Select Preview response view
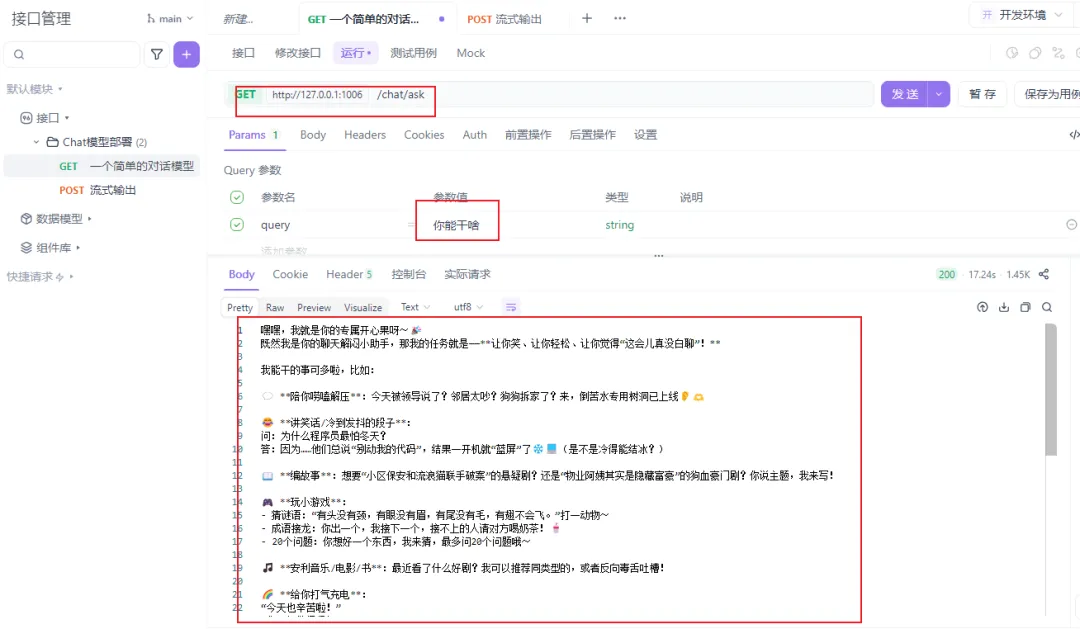Image resolution: width=1080 pixels, height=629 pixels. point(314,307)
